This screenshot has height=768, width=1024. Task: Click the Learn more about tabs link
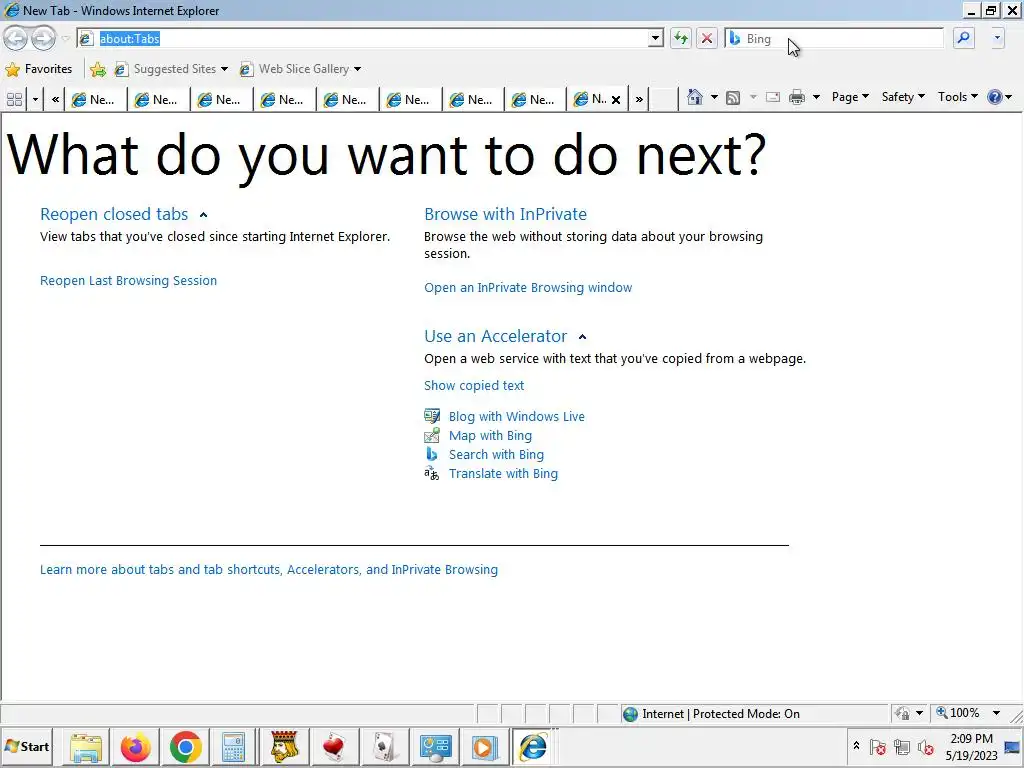[268, 569]
